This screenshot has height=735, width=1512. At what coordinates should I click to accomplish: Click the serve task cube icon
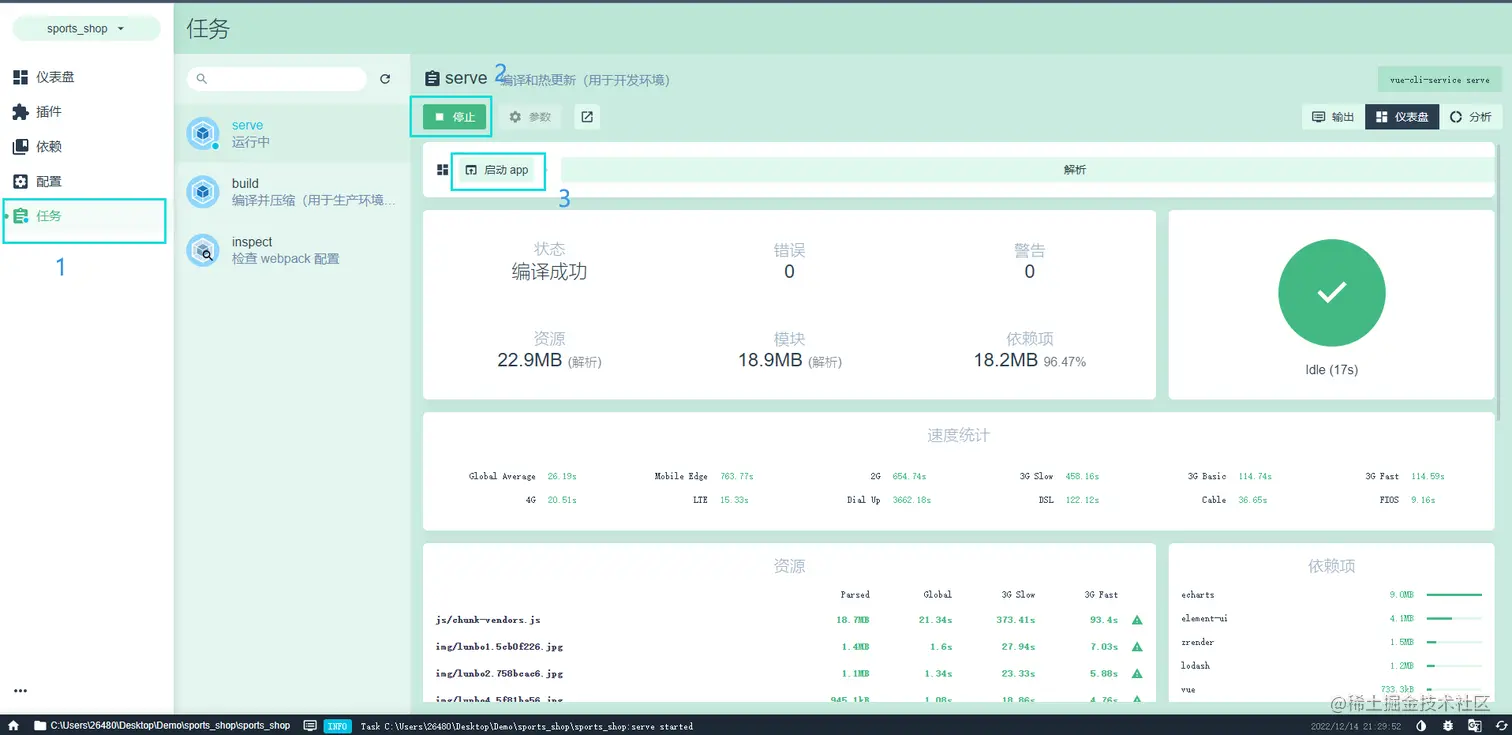[x=203, y=133]
